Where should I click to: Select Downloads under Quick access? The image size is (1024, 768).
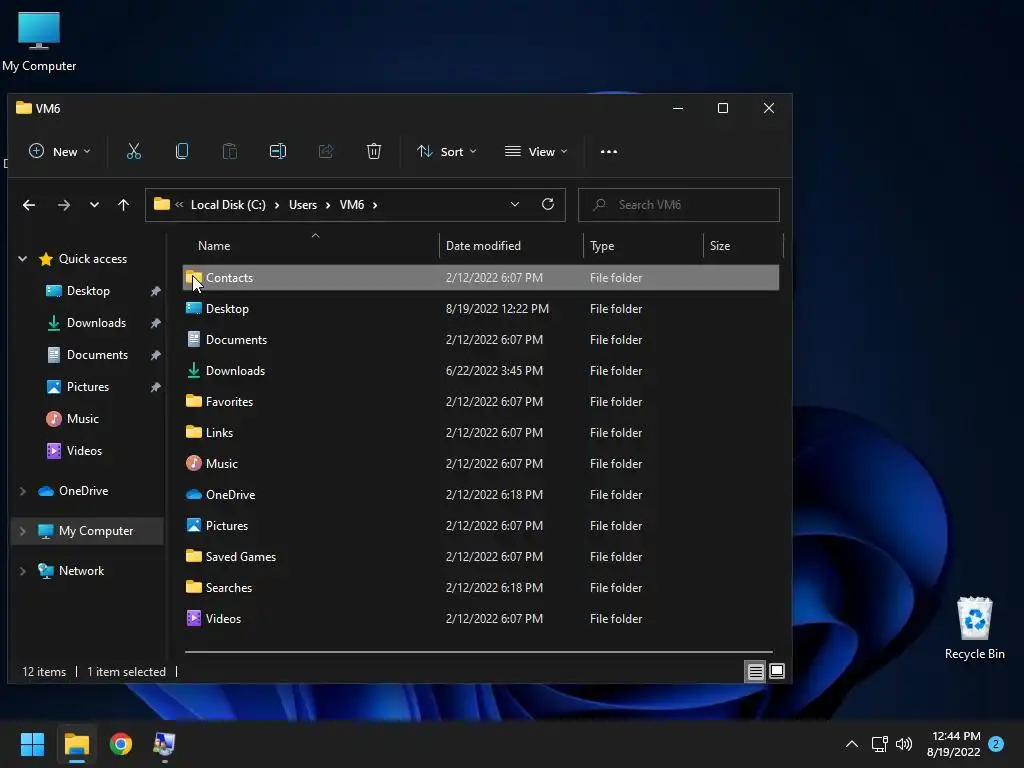96,323
